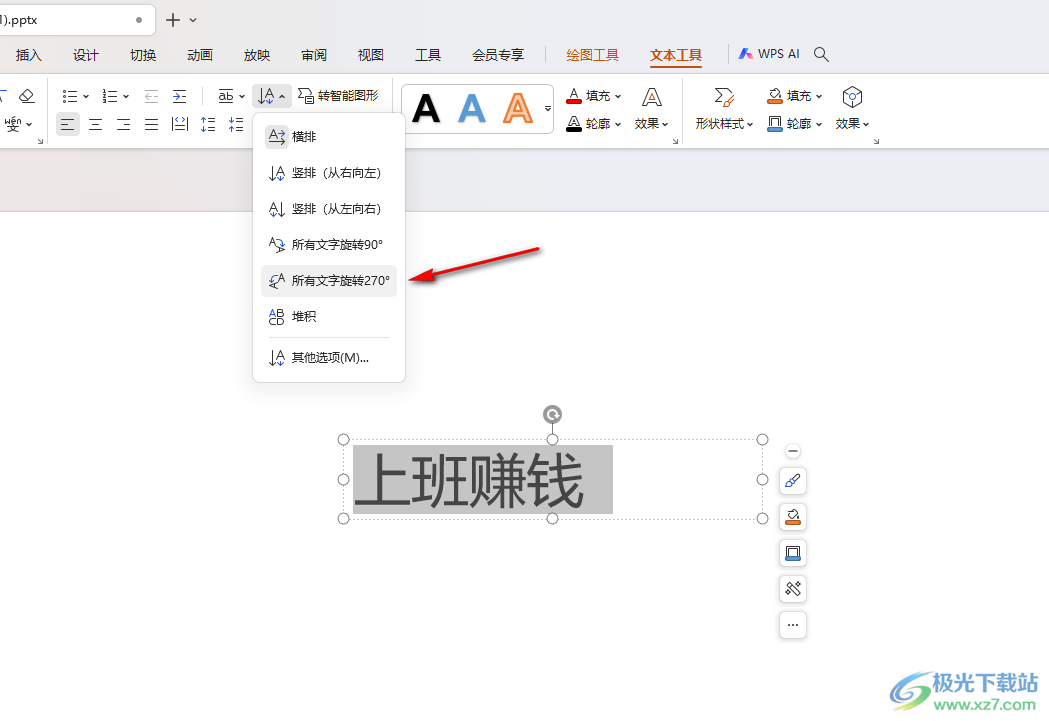Click the distributed alignment icon
1049x721 pixels.
click(180, 124)
